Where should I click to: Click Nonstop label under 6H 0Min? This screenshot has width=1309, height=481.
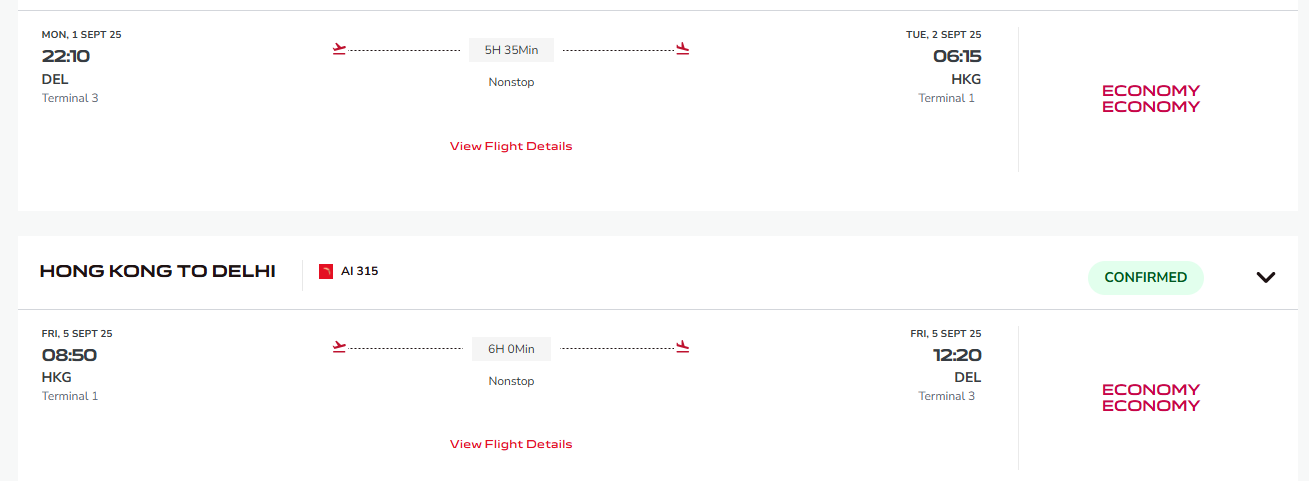(511, 381)
